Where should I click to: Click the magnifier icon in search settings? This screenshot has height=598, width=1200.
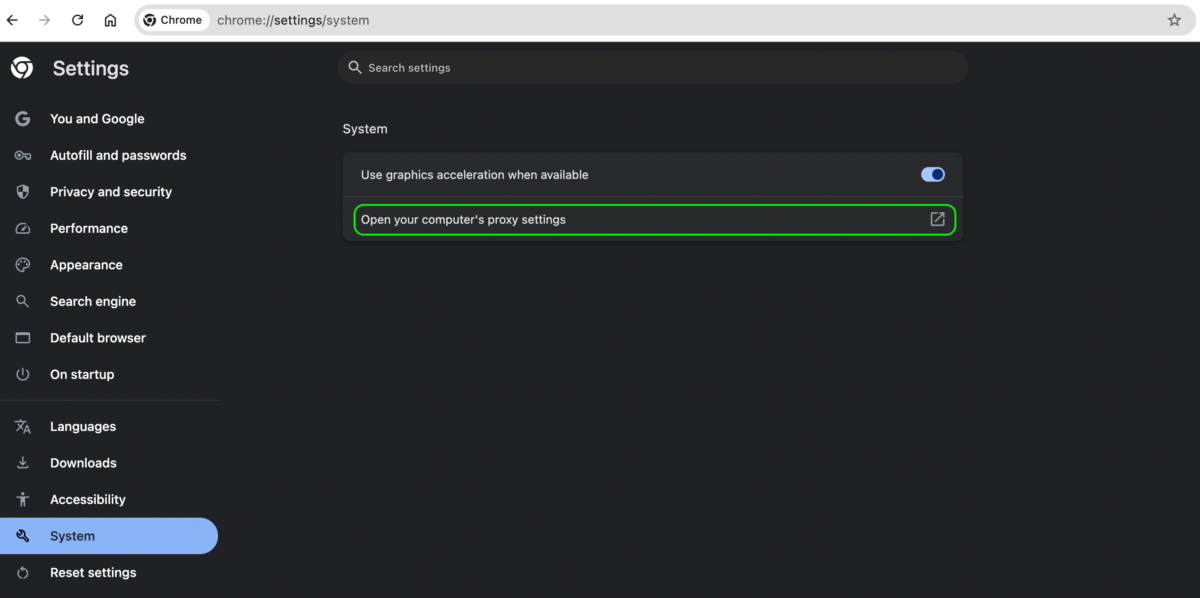click(x=355, y=68)
